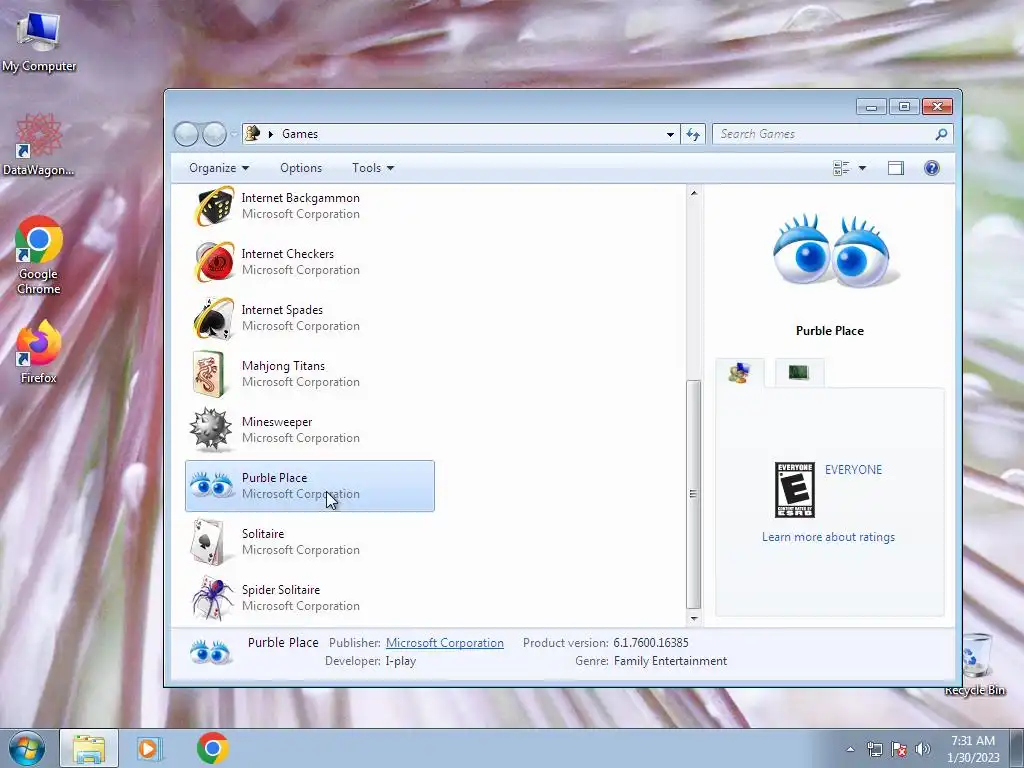Click the EVERYONE rating label

[853, 470]
